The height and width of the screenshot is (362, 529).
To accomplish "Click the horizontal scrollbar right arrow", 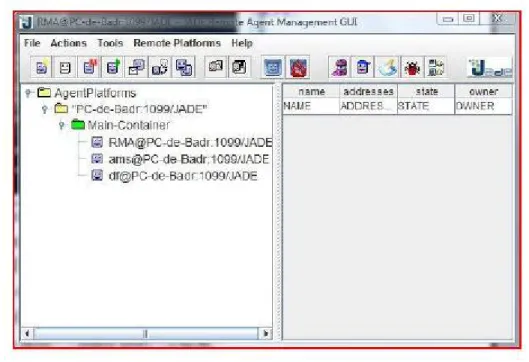I will coord(266,334).
